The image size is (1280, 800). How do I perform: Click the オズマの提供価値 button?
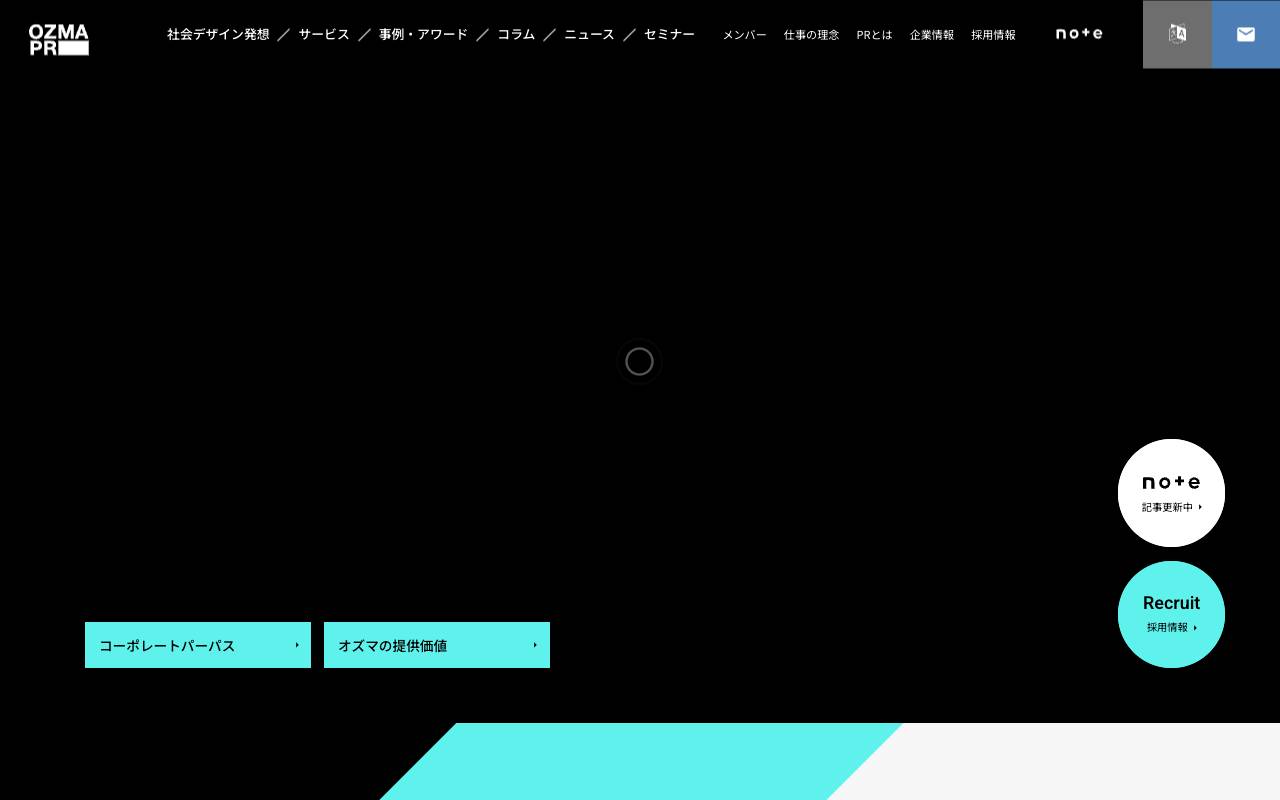437,645
